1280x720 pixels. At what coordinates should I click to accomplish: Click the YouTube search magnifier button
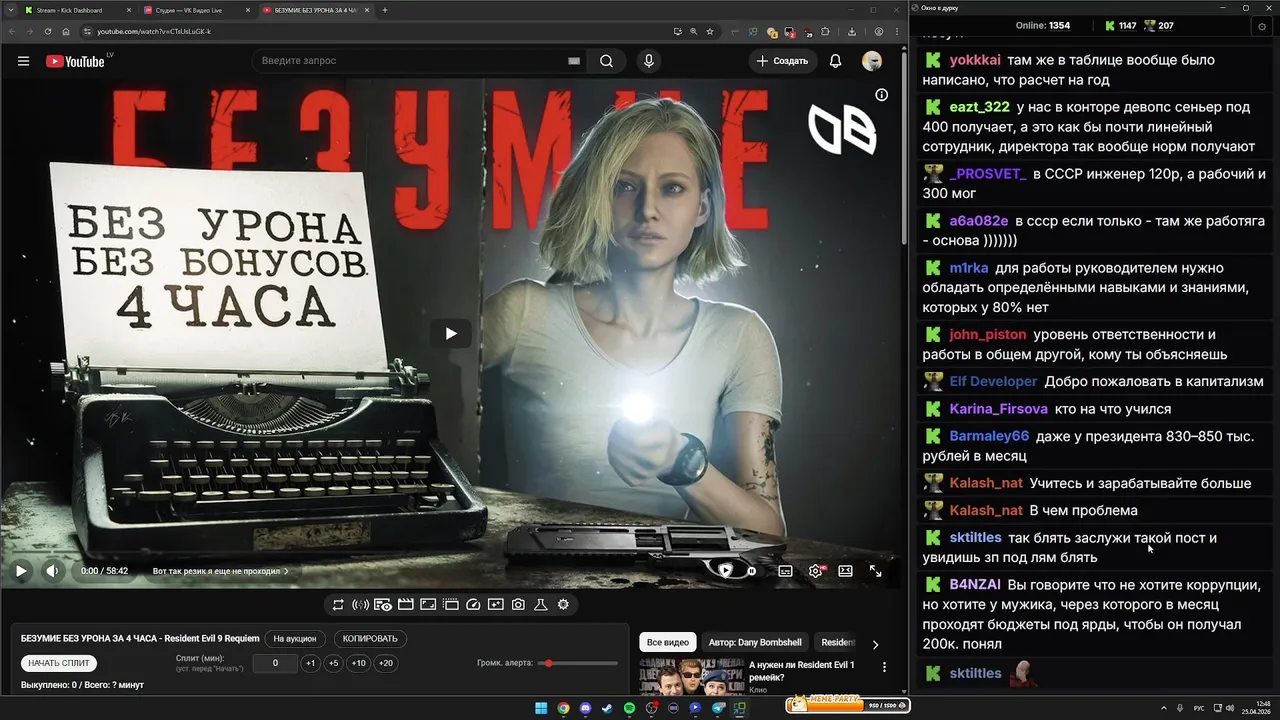pos(607,61)
